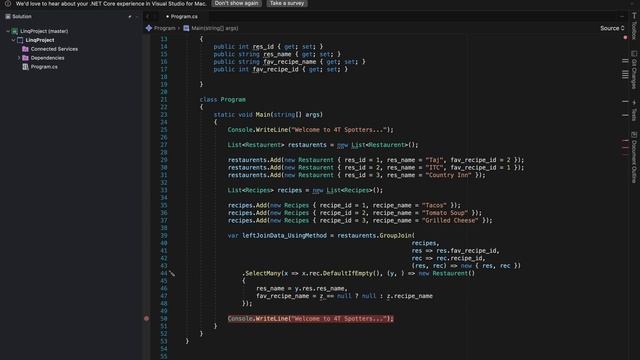Click the "Taj" string literal on line 29

[x=434, y=160]
